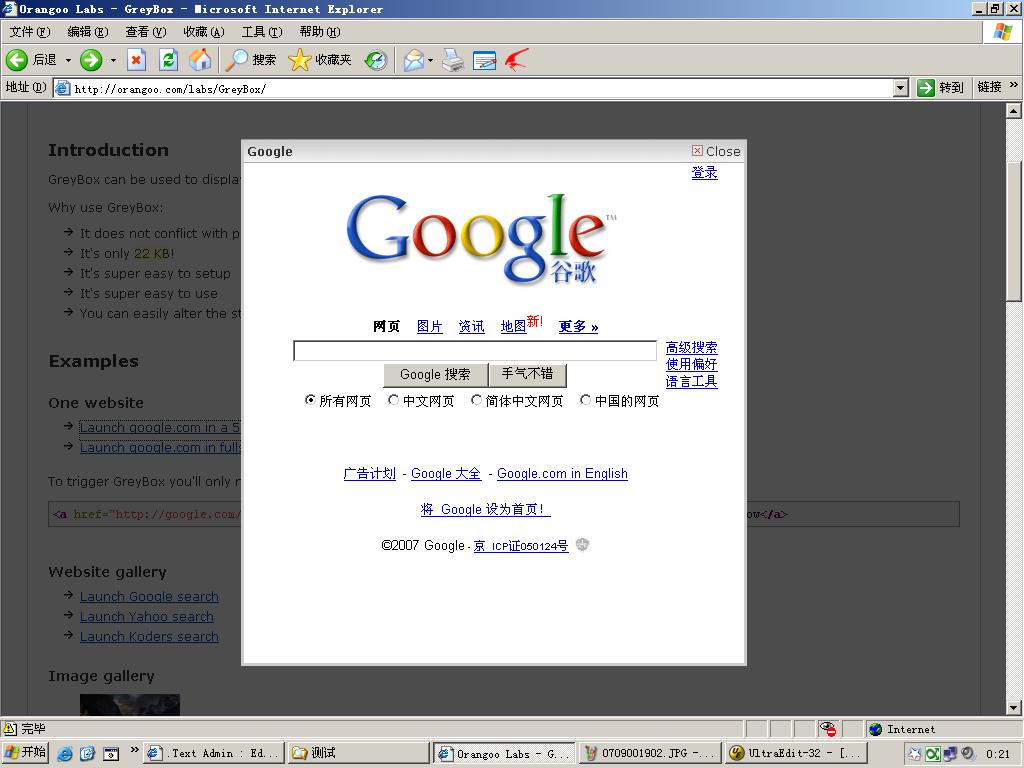Click the 将 Google 设为首页 link
Viewport: 1024px width, 768px height.
tap(485, 509)
